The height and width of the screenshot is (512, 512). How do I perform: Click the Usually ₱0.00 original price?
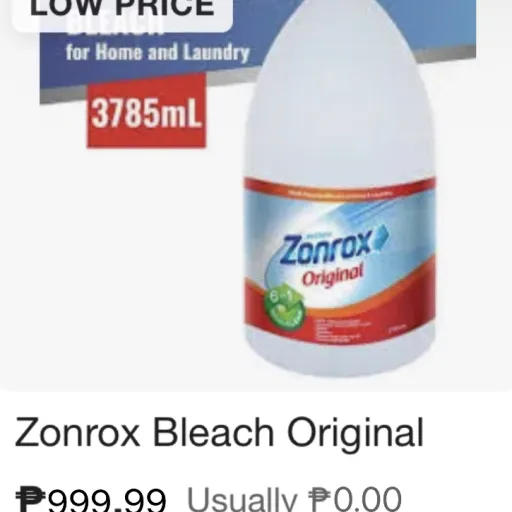(x=294, y=499)
